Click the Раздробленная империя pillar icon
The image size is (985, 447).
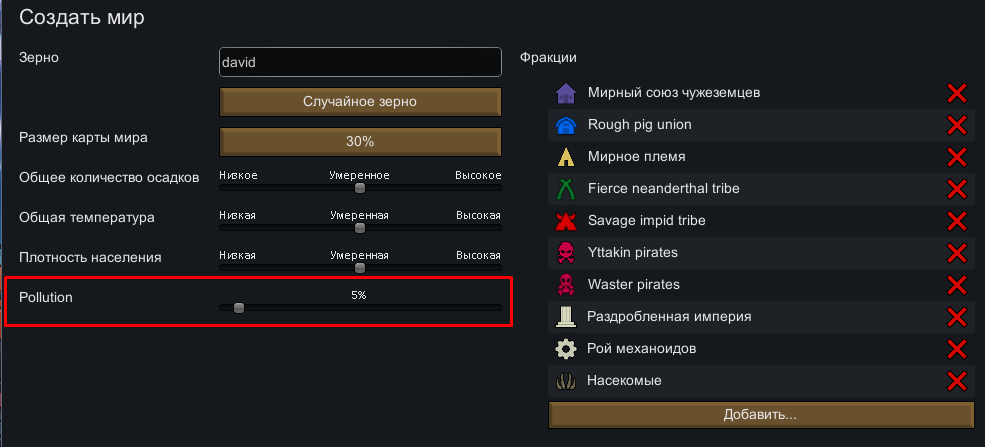565,317
